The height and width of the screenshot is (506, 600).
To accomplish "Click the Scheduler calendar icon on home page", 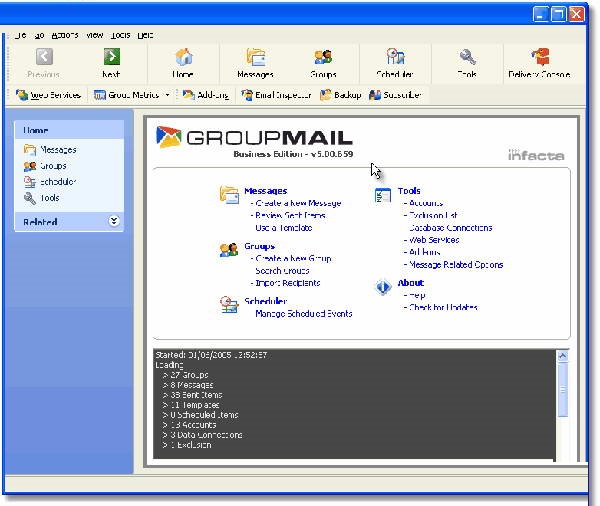I will coord(229,305).
